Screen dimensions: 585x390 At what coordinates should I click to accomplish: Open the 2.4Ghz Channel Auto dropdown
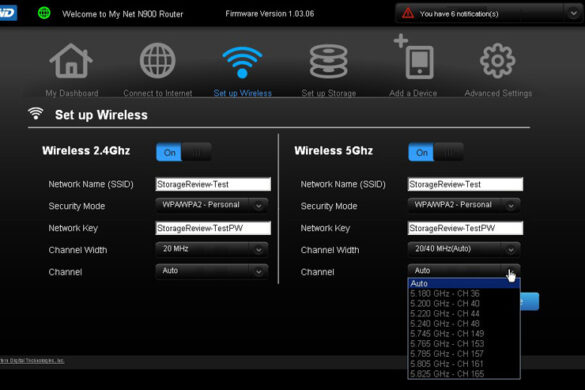coord(212,271)
